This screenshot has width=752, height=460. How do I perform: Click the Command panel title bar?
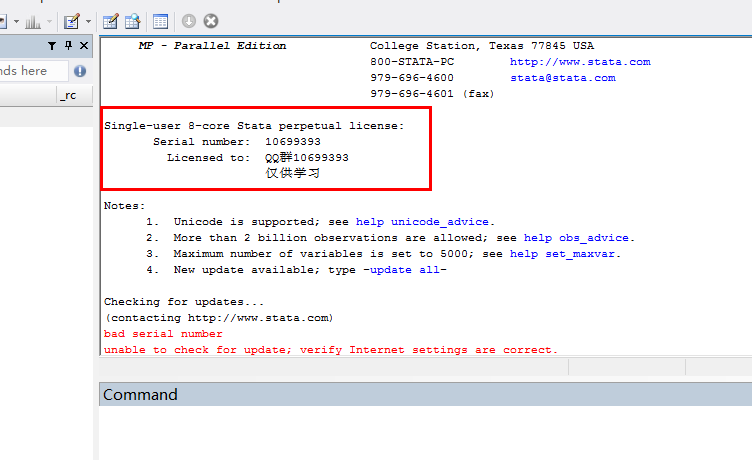[x=425, y=394]
